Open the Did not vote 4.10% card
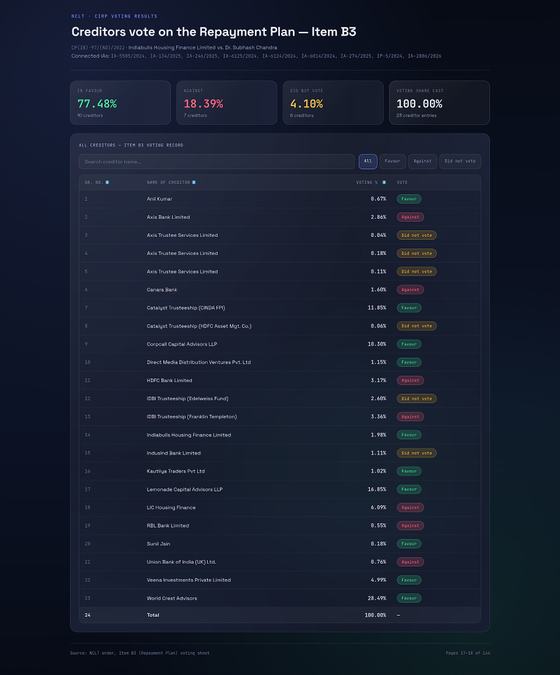The height and width of the screenshot is (675, 560). tap(333, 102)
